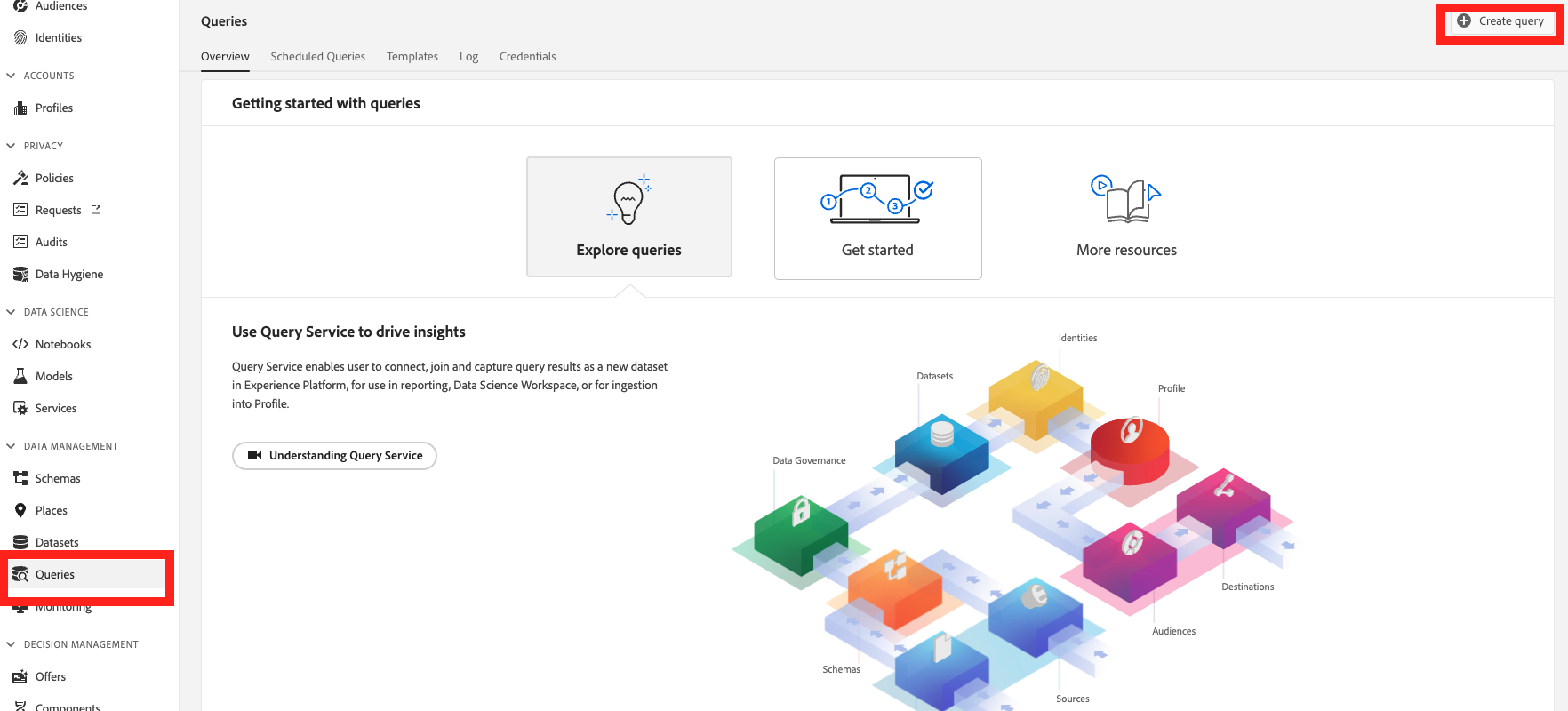1568x711 pixels.
Task: Select the Get started card
Action: click(877, 219)
